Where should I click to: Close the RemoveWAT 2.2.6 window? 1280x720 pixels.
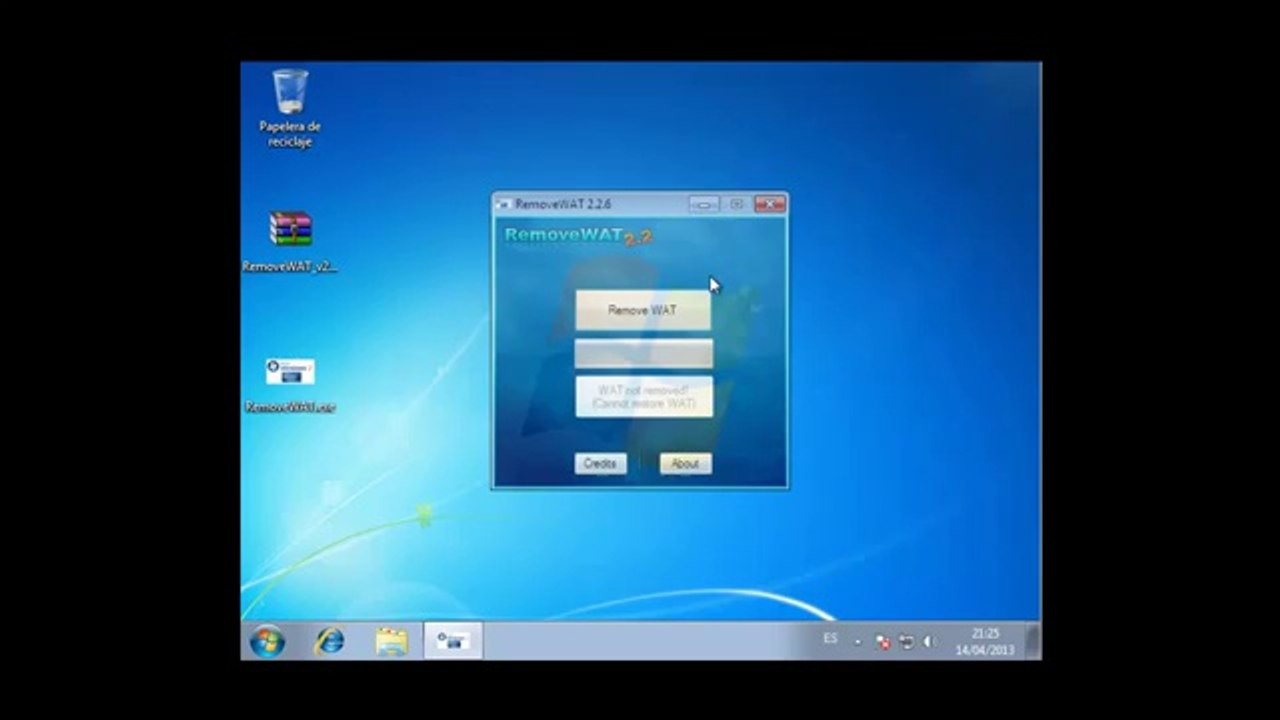coord(770,204)
